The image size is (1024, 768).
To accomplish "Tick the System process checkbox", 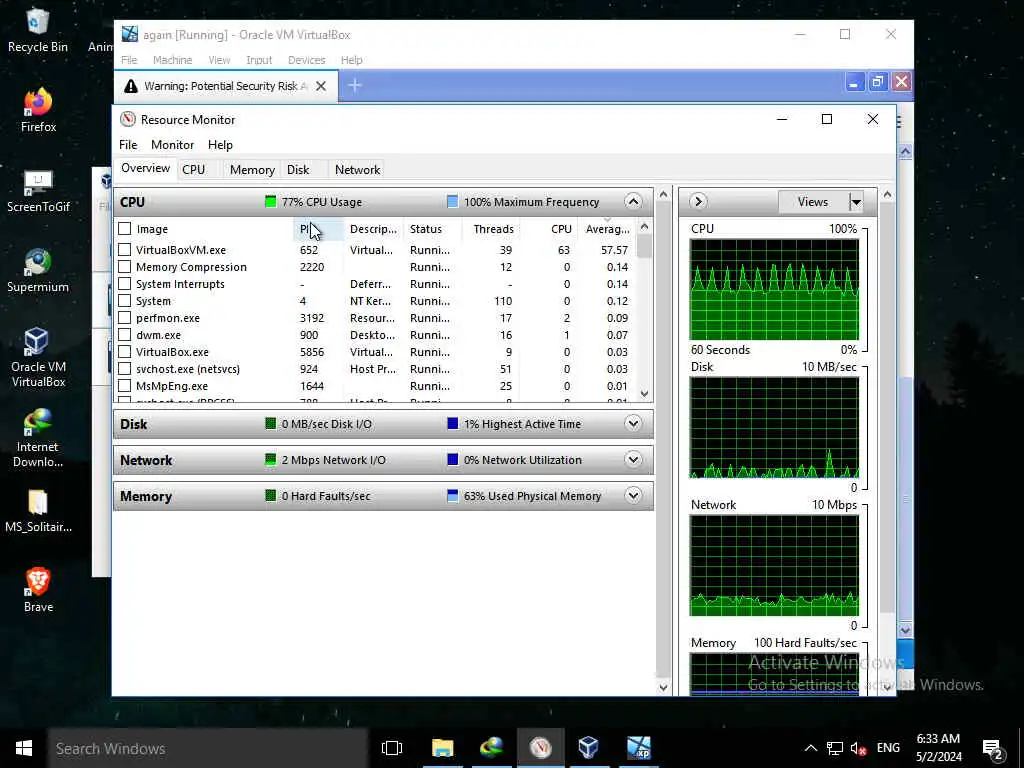I will pos(125,300).
